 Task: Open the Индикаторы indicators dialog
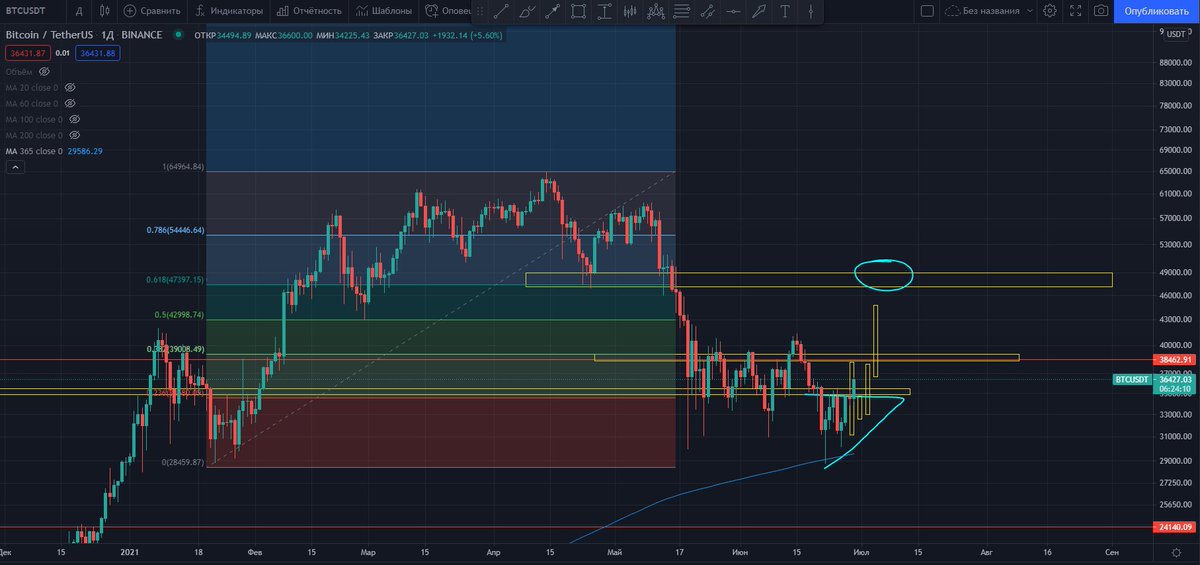[229, 11]
